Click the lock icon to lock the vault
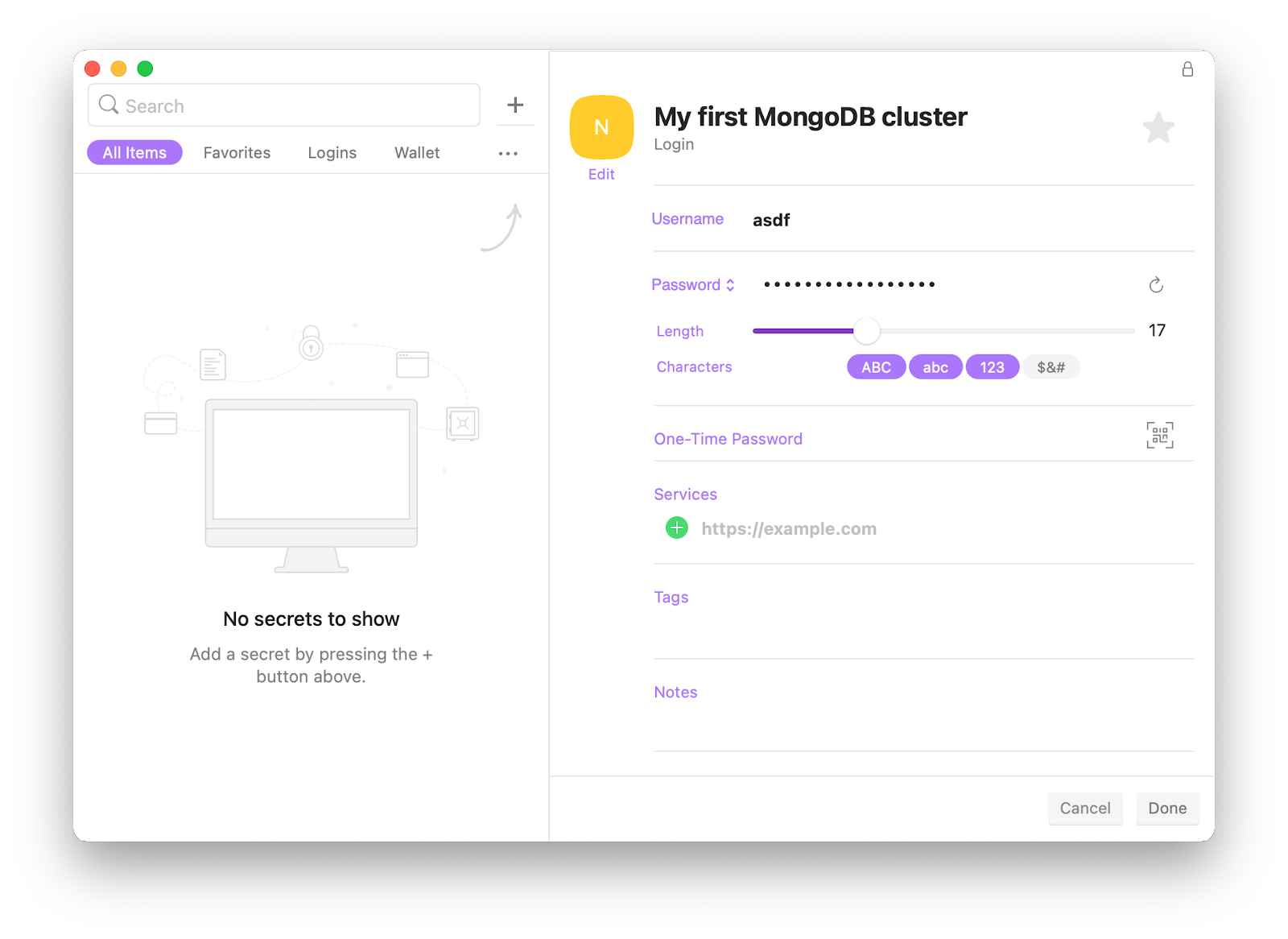Viewport: 1288px width, 939px height. 1187,69
